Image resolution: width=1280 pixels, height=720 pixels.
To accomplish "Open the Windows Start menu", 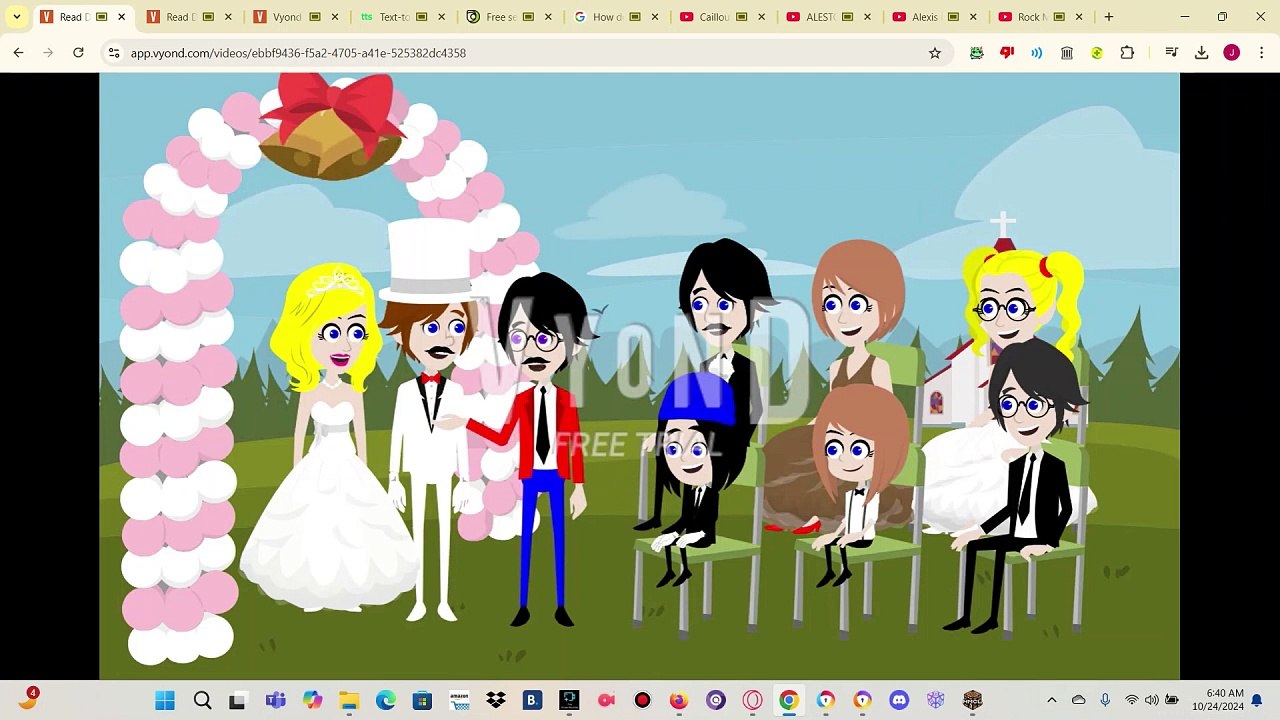I will coord(165,700).
